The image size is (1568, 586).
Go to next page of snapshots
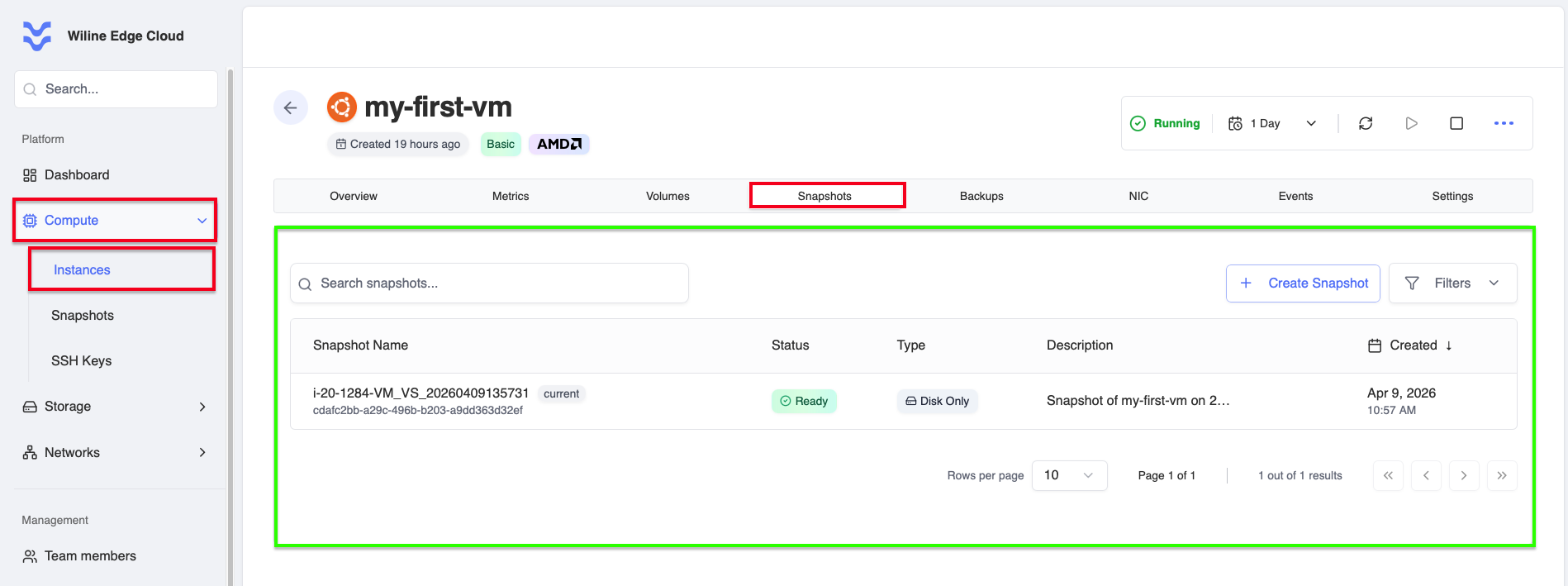coord(1464,475)
